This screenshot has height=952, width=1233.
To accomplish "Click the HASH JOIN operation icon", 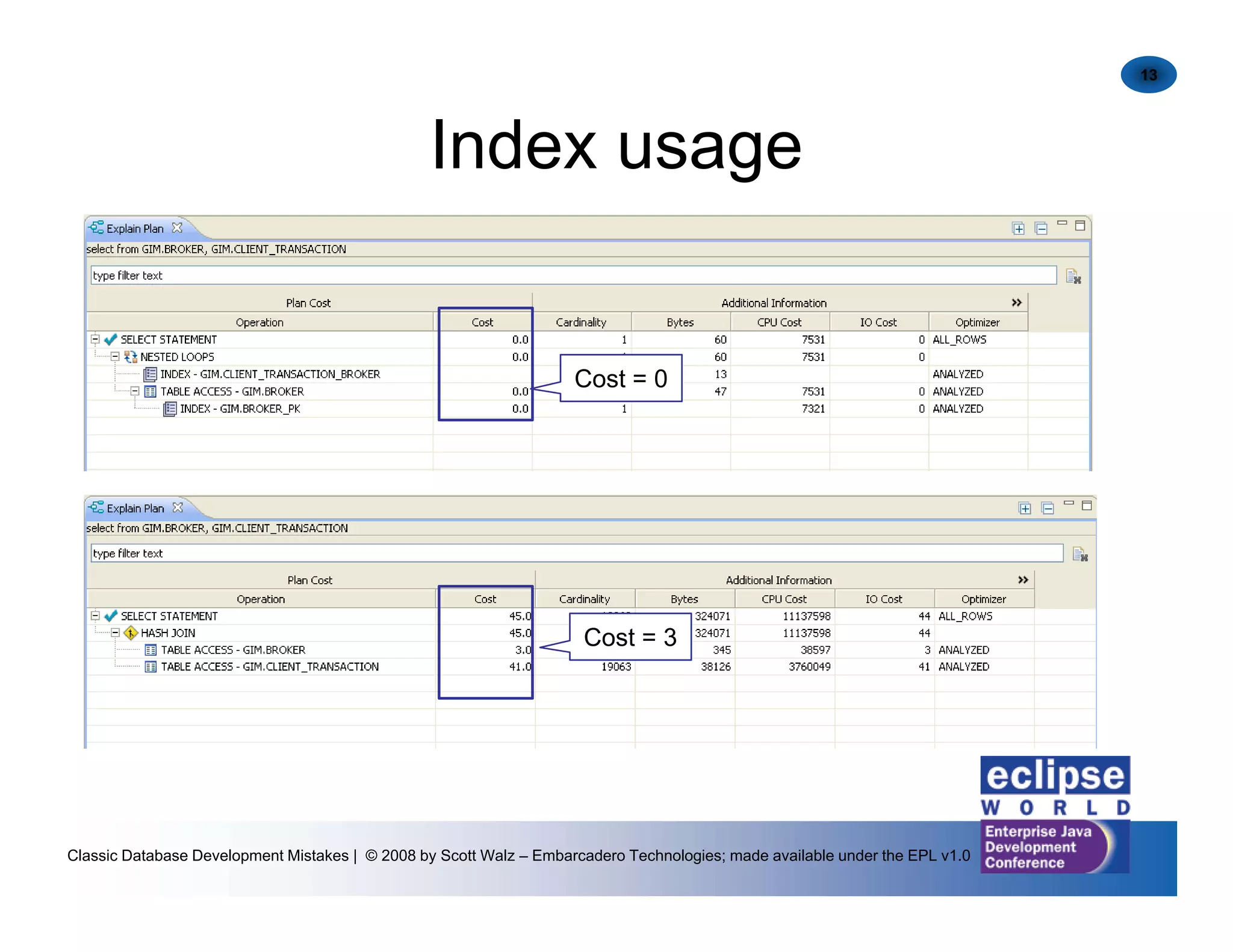I will [x=131, y=633].
